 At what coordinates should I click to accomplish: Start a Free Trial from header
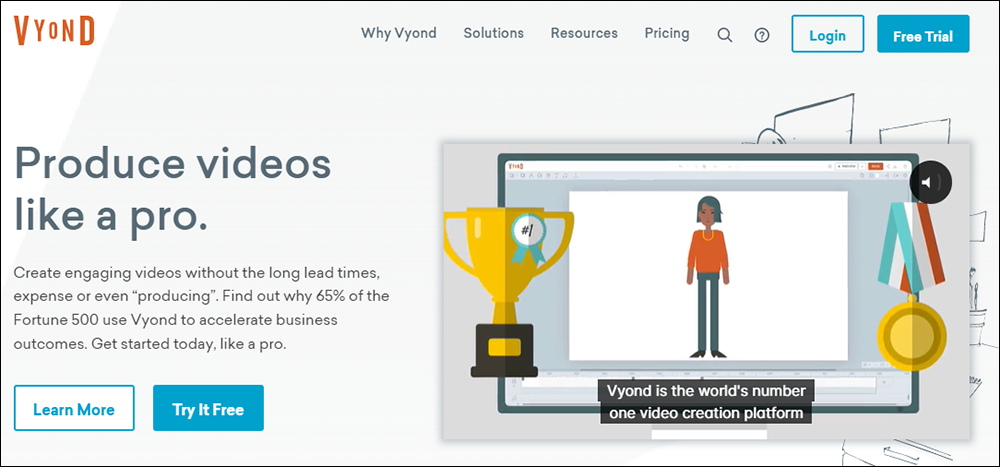coord(923,34)
